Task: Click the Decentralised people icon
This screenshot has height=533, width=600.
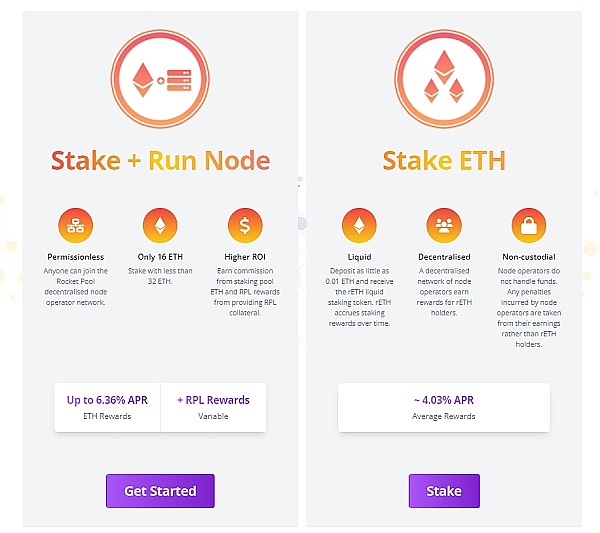Action: (443, 223)
